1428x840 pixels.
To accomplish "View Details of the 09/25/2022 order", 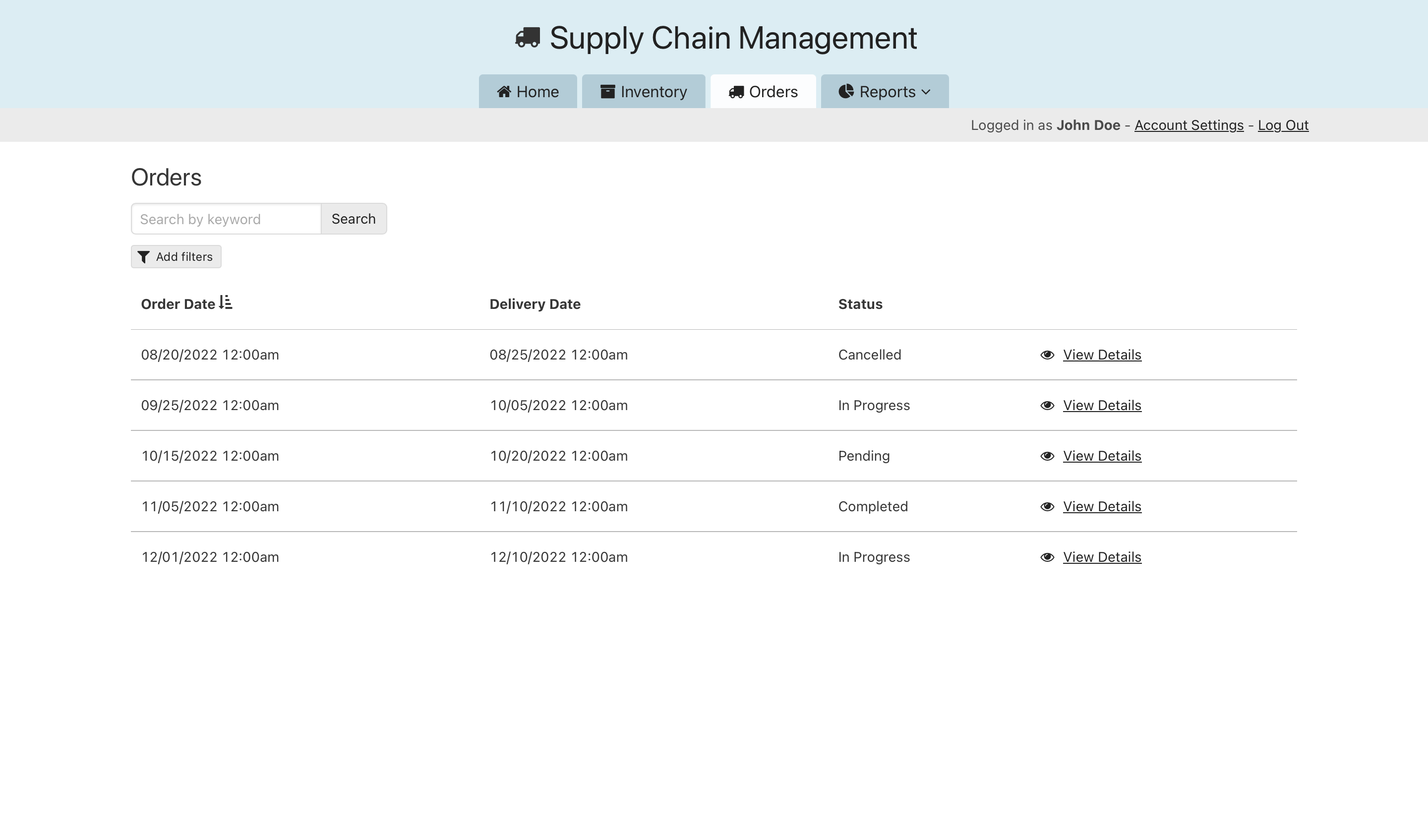I will pos(1102,405).
